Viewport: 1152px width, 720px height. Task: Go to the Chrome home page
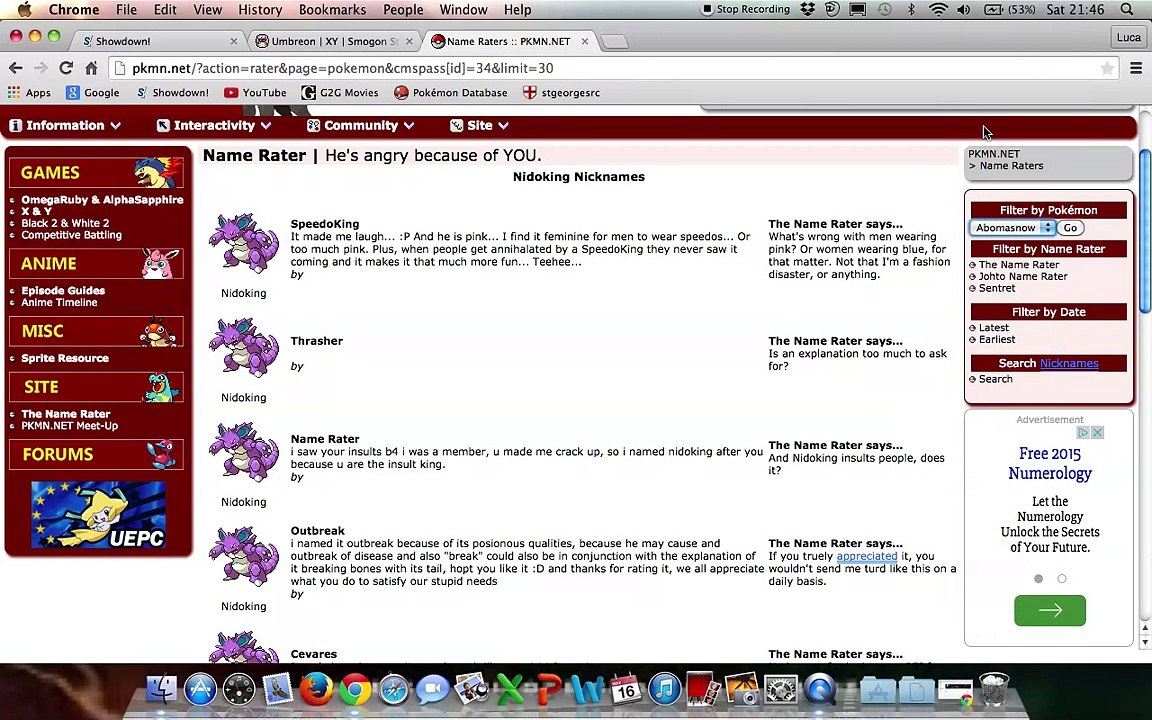point(91,68)
